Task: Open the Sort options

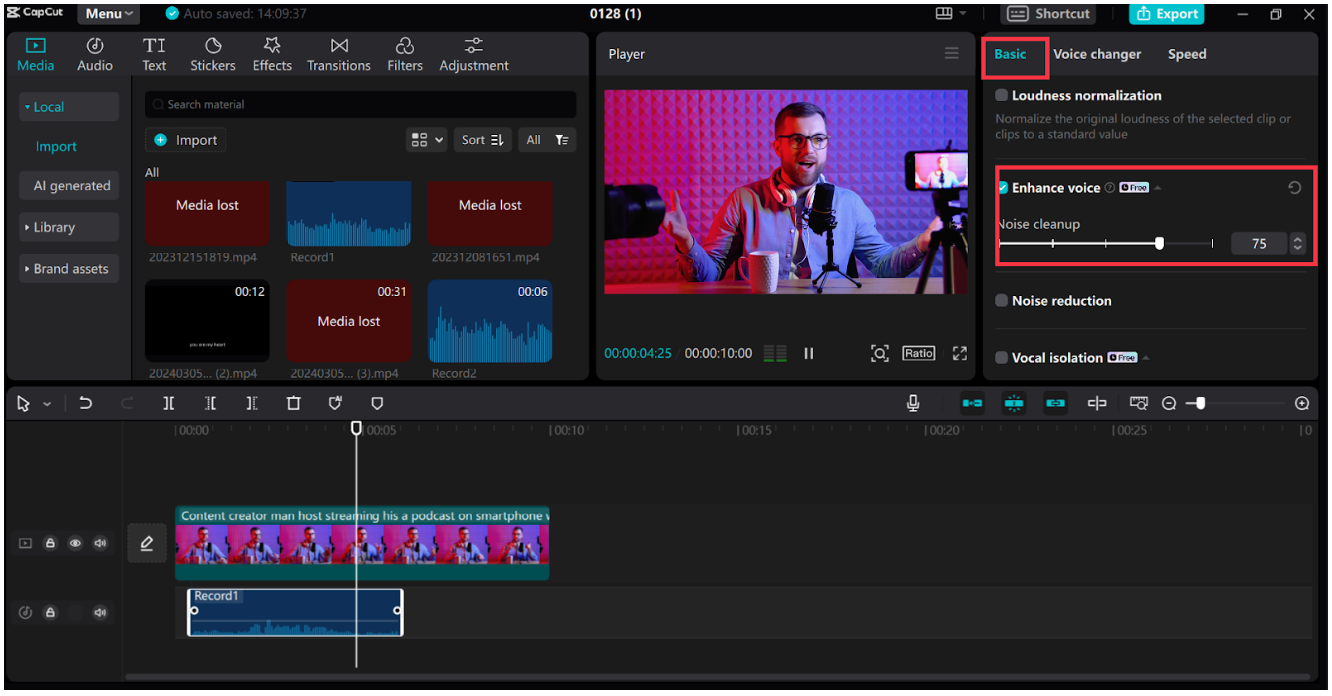Action: [483, 140]
